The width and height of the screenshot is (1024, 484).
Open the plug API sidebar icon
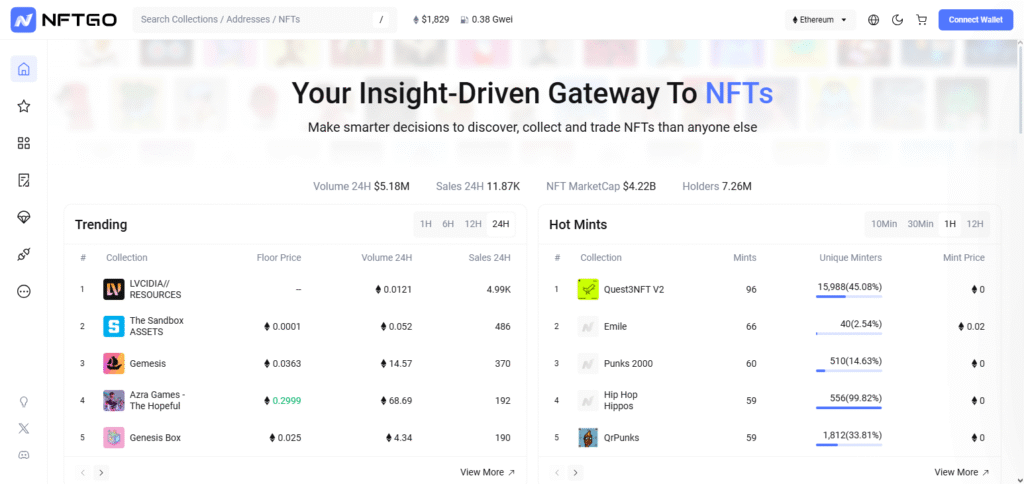(24, 255)
